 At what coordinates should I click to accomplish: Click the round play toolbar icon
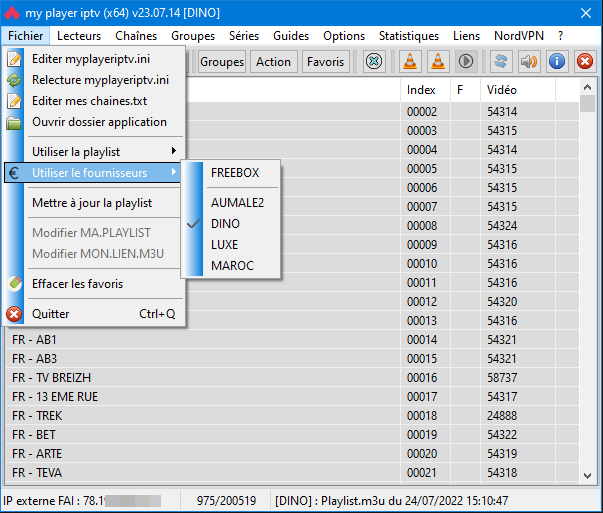466,62
